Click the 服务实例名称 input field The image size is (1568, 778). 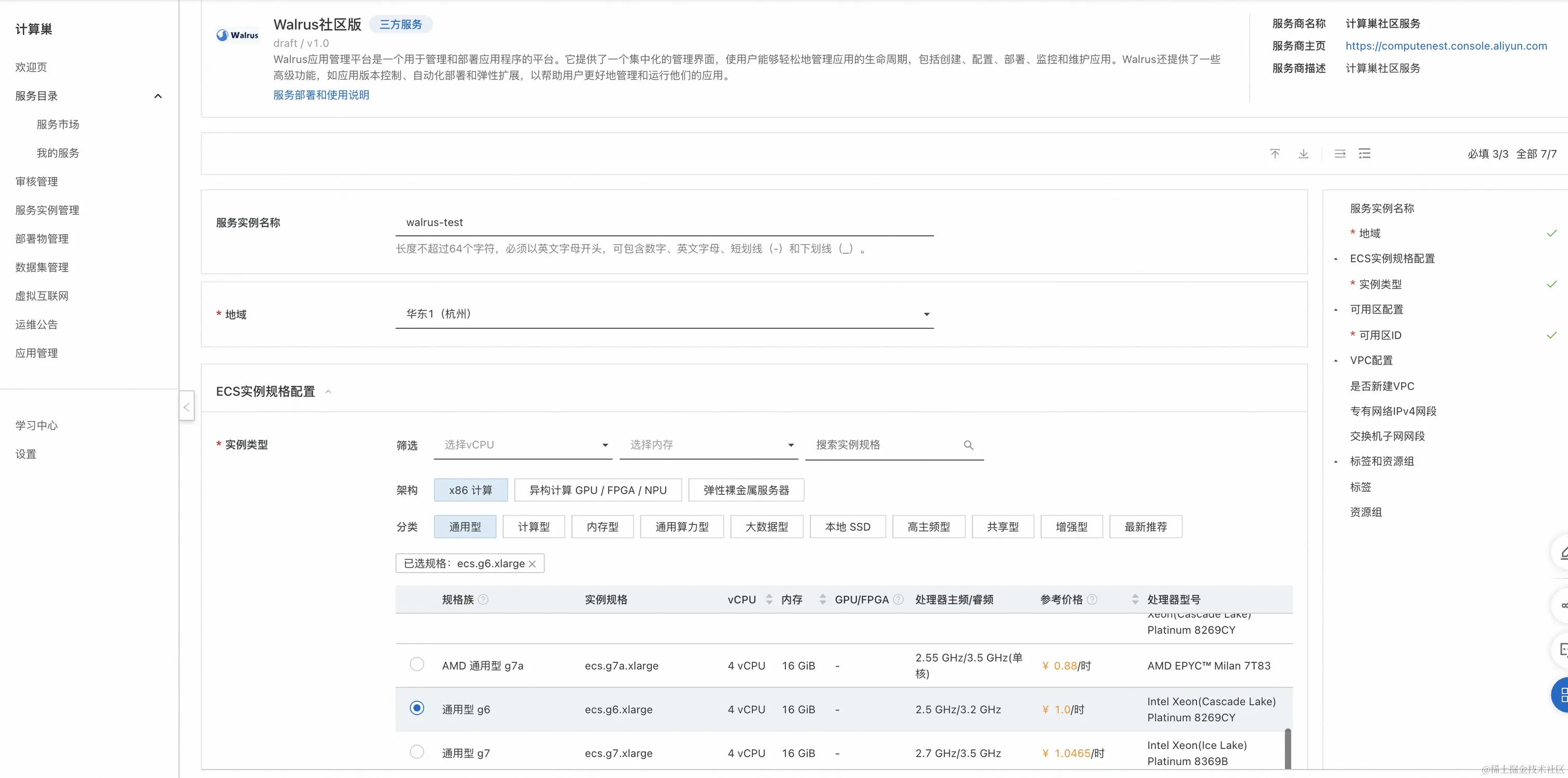pos(664,223)
